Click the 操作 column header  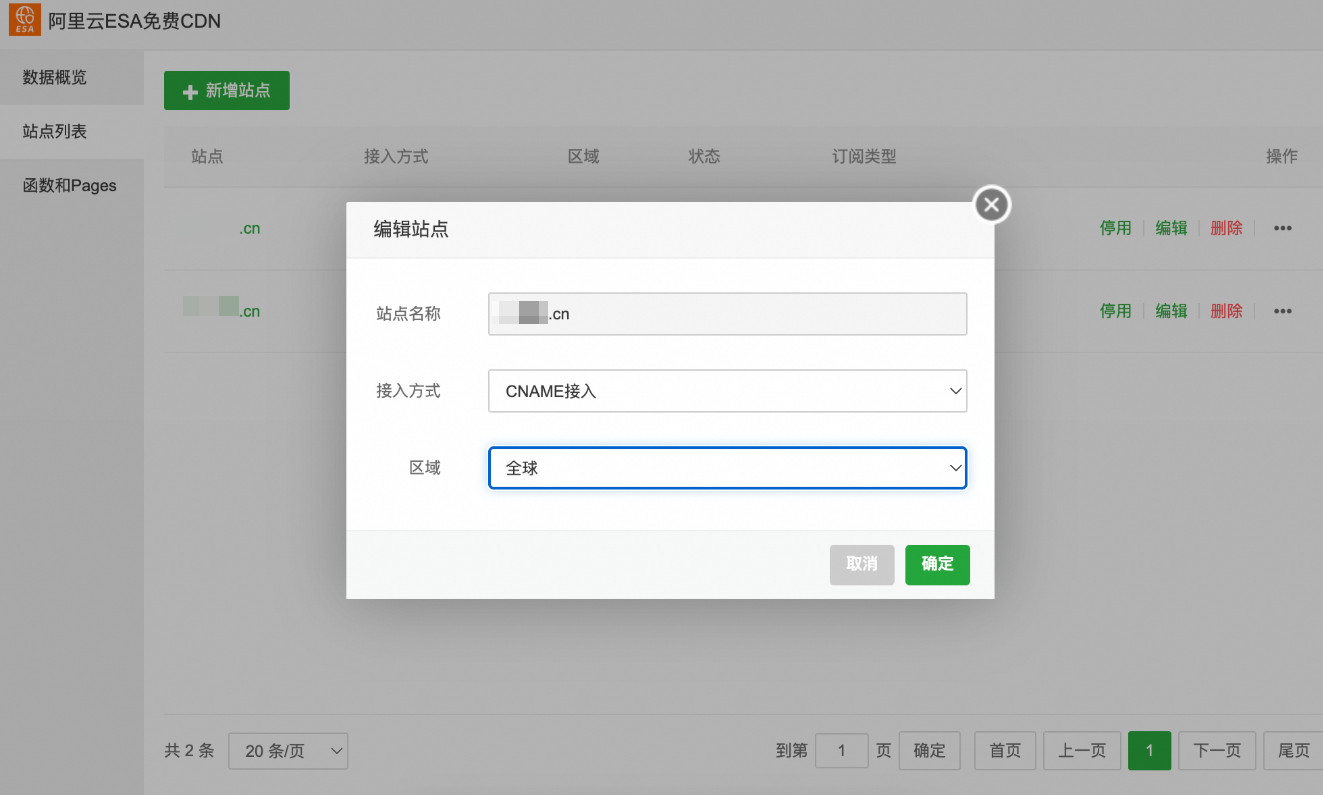[1282, 157]
